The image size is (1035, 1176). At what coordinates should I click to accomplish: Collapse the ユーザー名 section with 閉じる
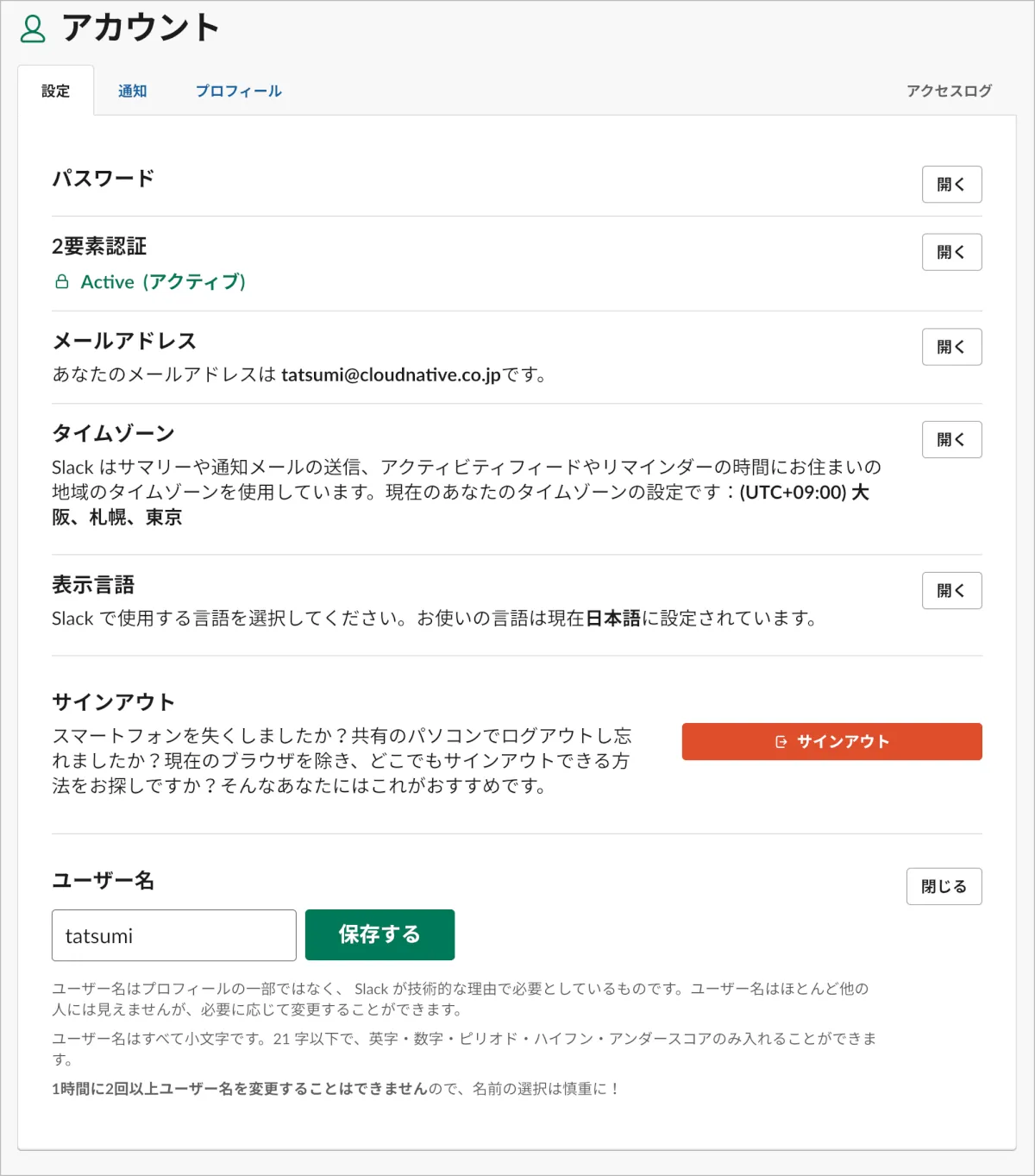[x=944, y=886]
